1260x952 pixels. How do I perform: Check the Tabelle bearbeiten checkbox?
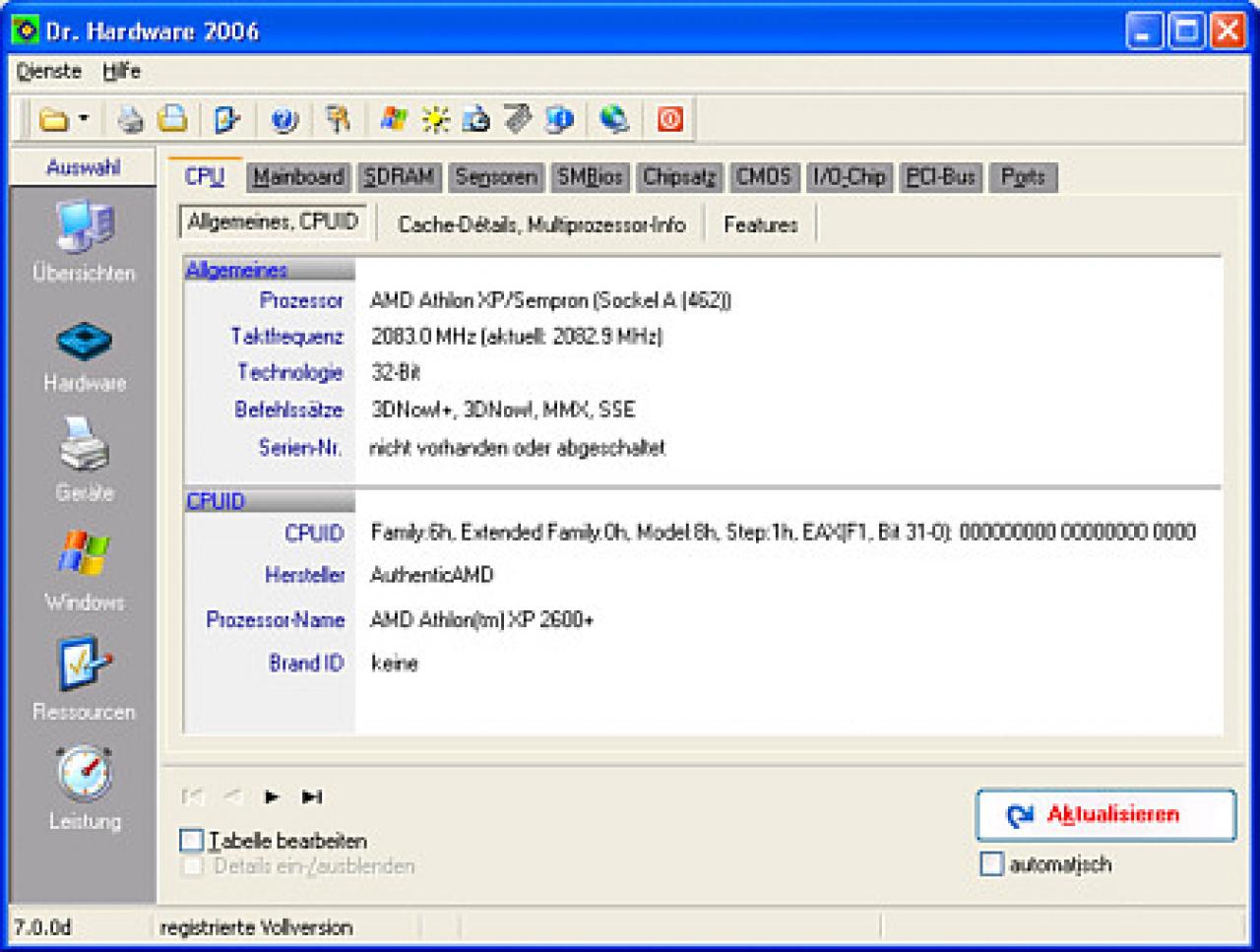[192, 841]
